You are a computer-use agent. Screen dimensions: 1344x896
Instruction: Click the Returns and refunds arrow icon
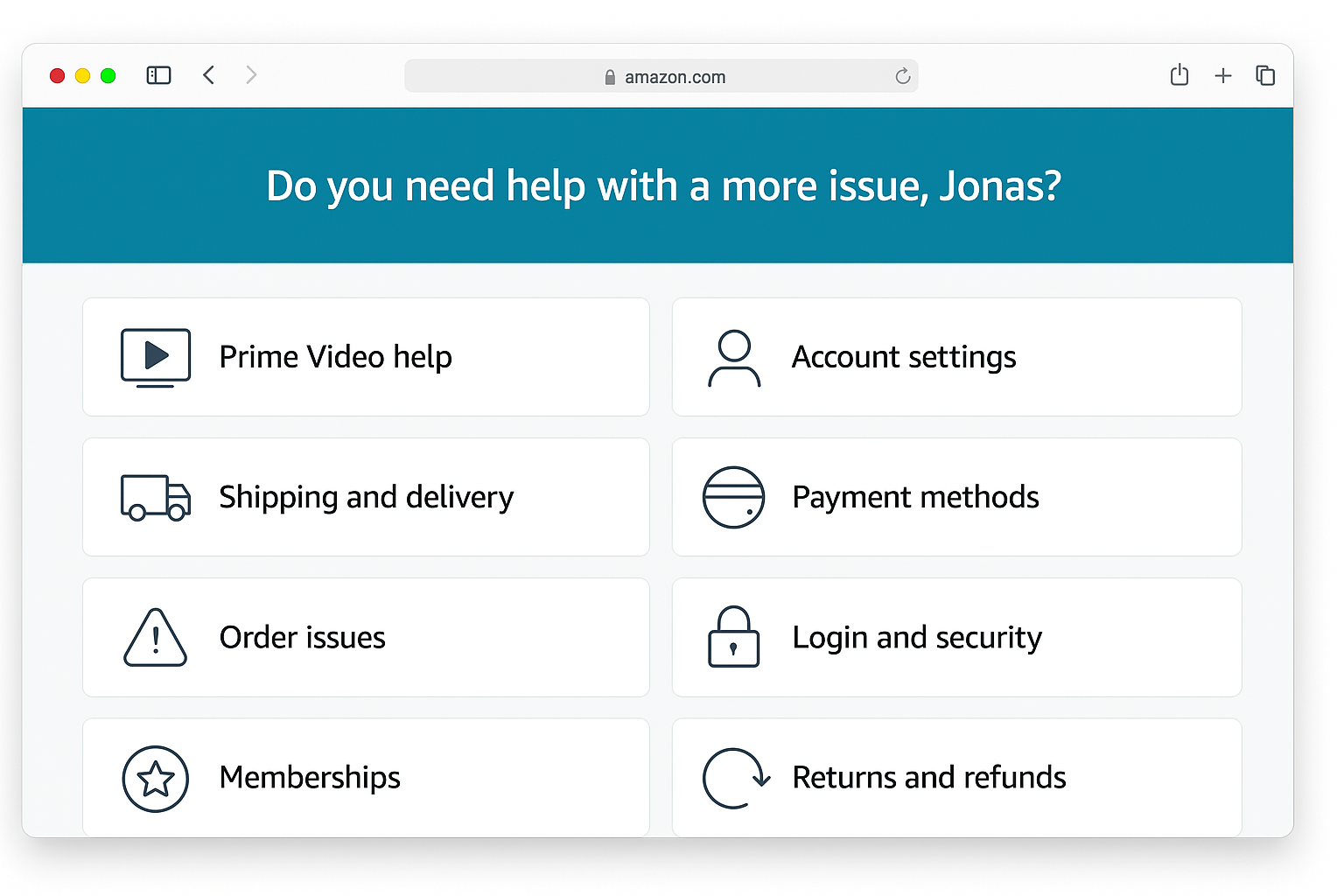coord(735,778)
